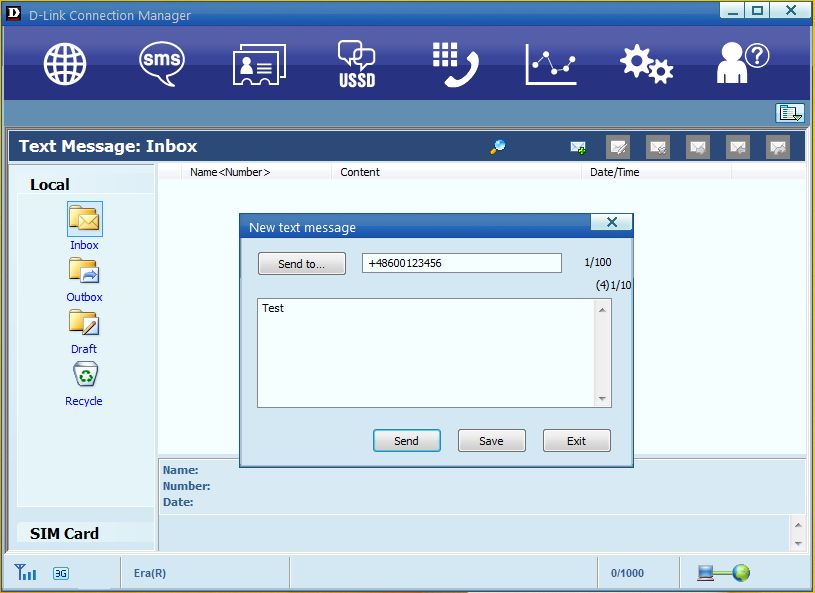Click the Exit button
Image resolution: width=815 pixels, height=593 pixels.
(x=576, y=441)
